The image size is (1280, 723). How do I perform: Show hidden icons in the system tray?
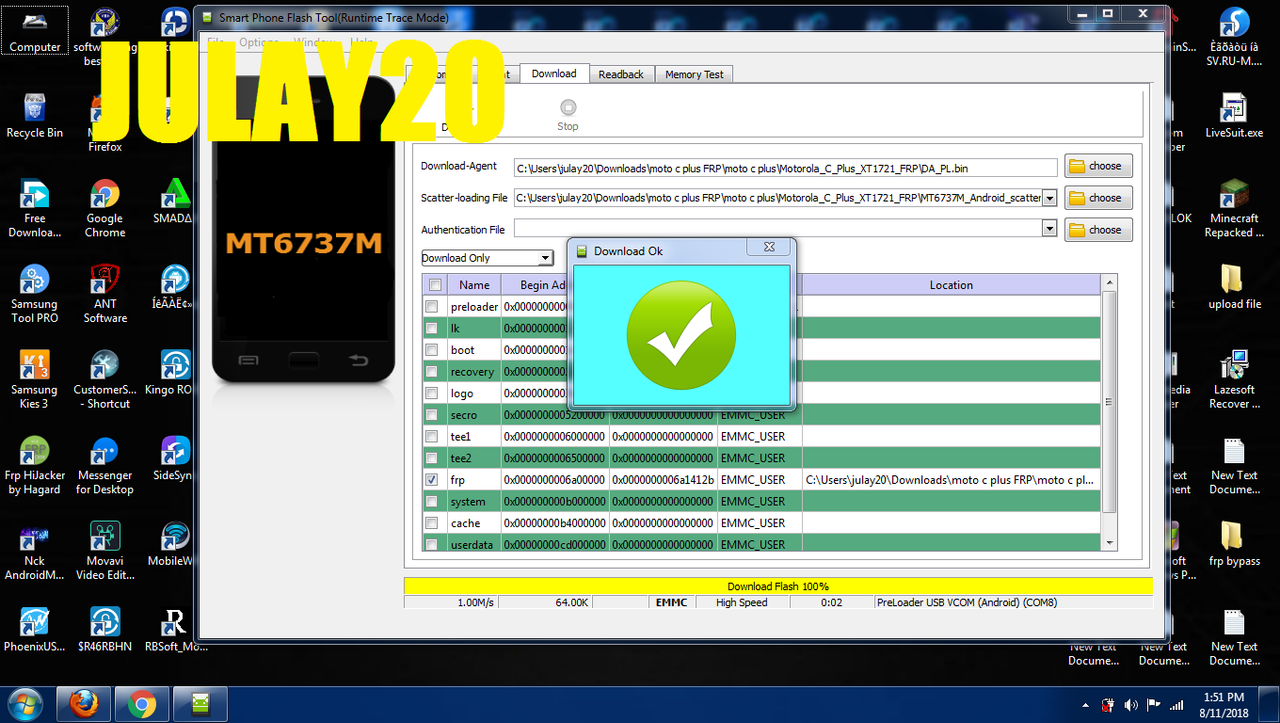point(1087,705)
